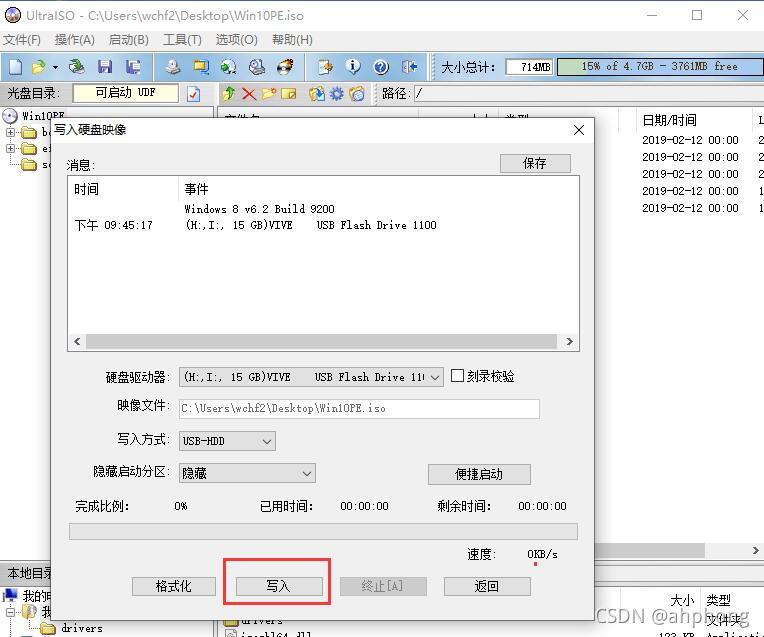
Task: Select the drivers folder in local tree
Action: [x=72, y=628]
